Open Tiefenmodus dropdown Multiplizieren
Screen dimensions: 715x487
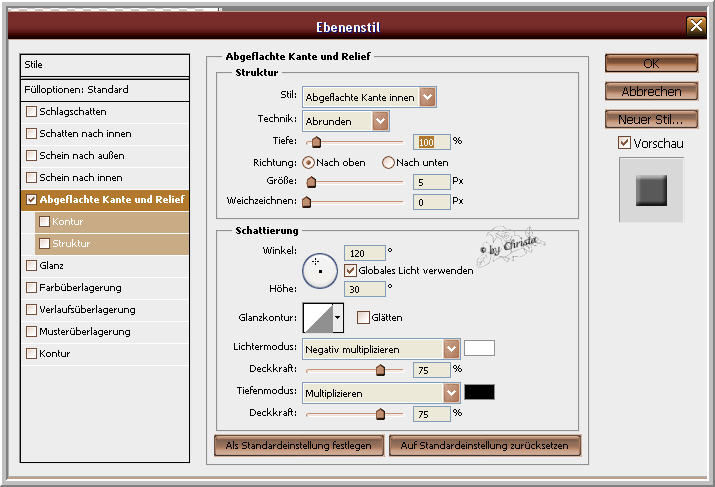[x=381, y=393]
